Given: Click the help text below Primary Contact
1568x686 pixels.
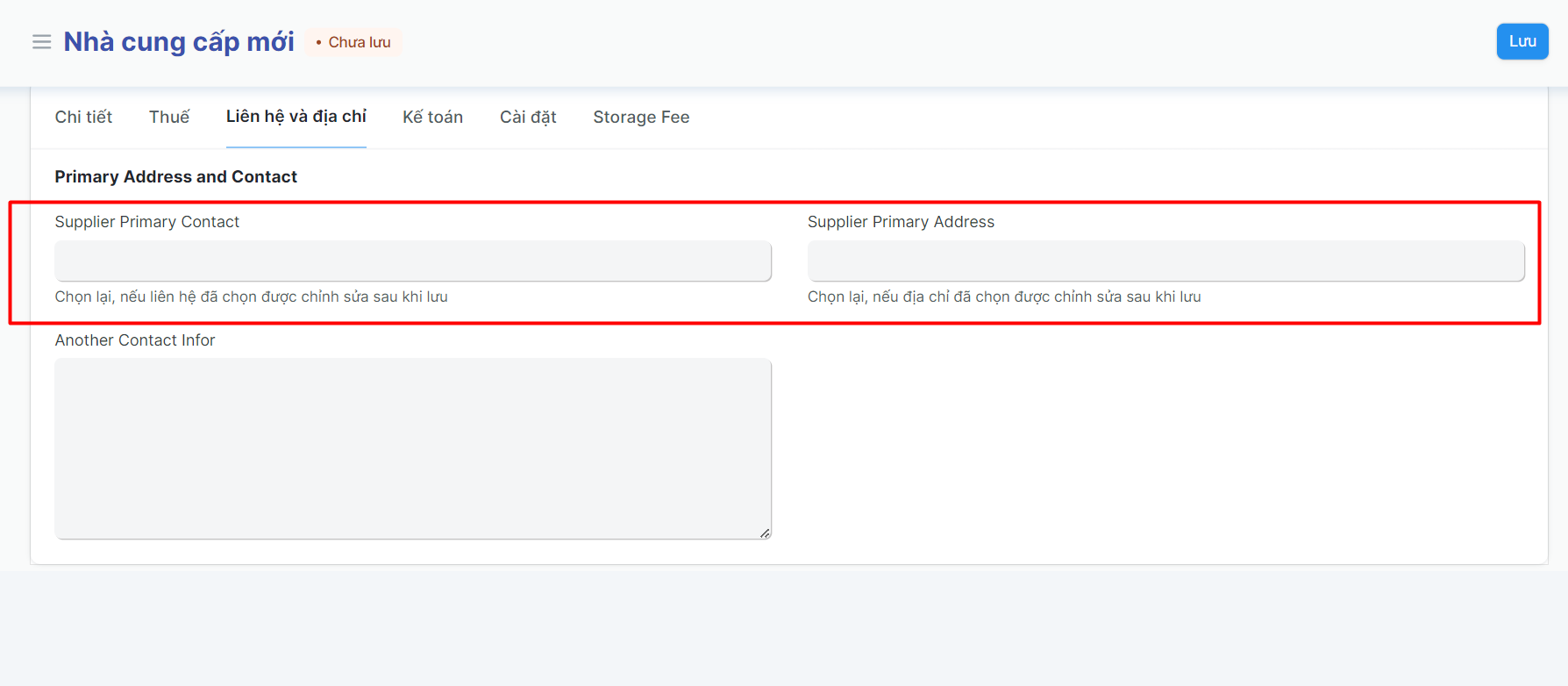Looking at the screenshot, I should (x=251, y=297).
